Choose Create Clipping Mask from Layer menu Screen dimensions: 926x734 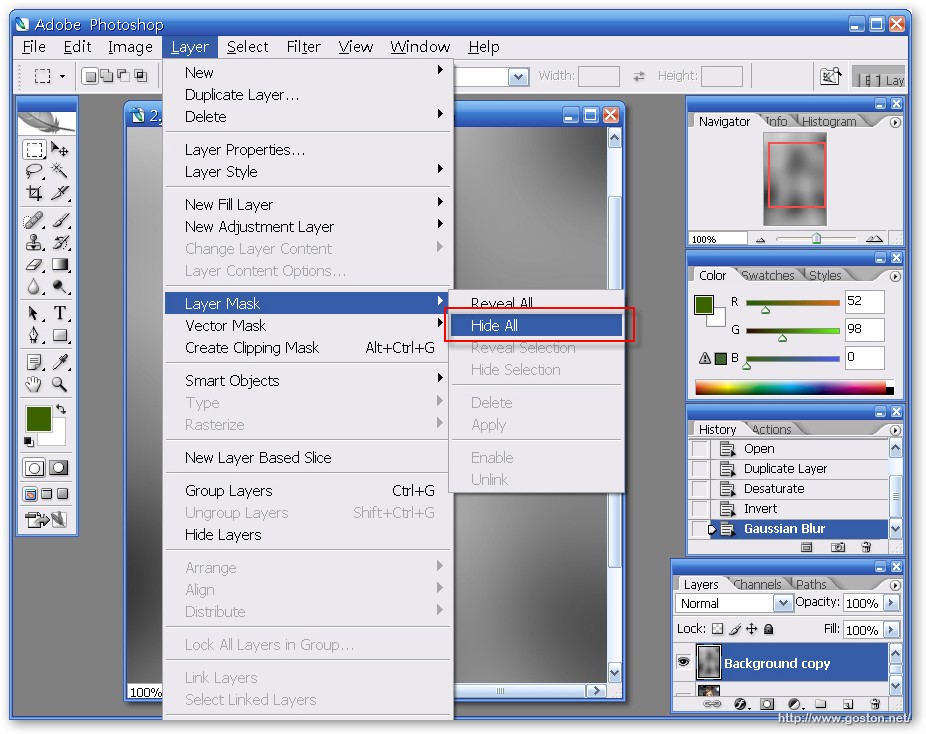pyautogui.click(x=306, y=348)
